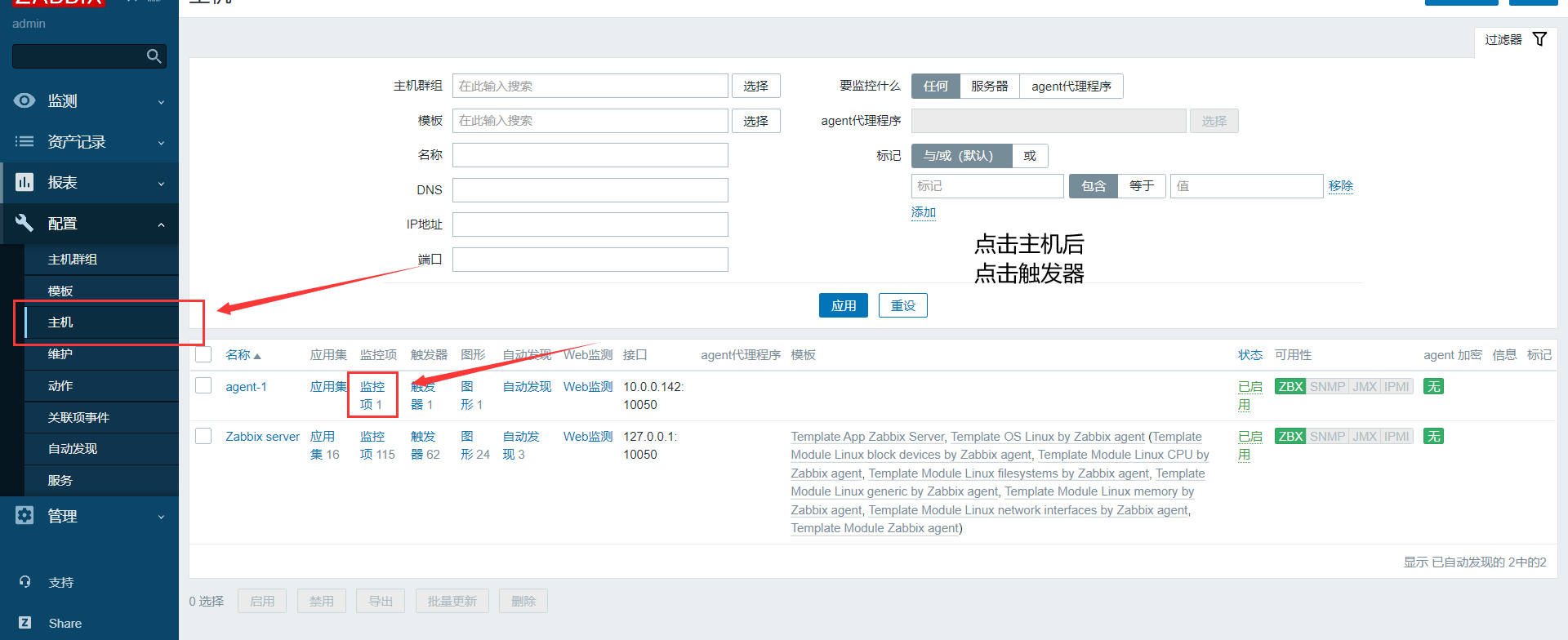Click the 主机群组 search field
Screen dimensions: 1568x640
pos(590,86)
